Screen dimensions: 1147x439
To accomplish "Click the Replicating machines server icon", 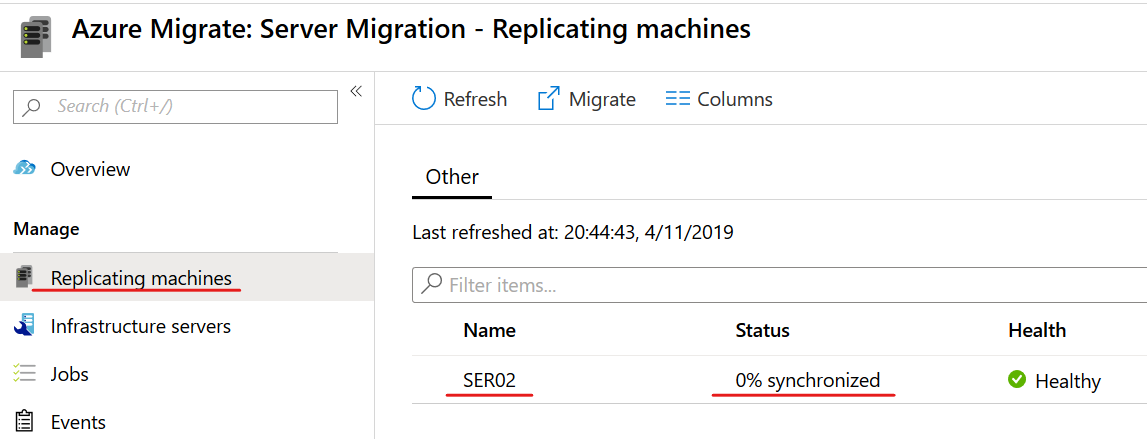I will coord(24,277).
